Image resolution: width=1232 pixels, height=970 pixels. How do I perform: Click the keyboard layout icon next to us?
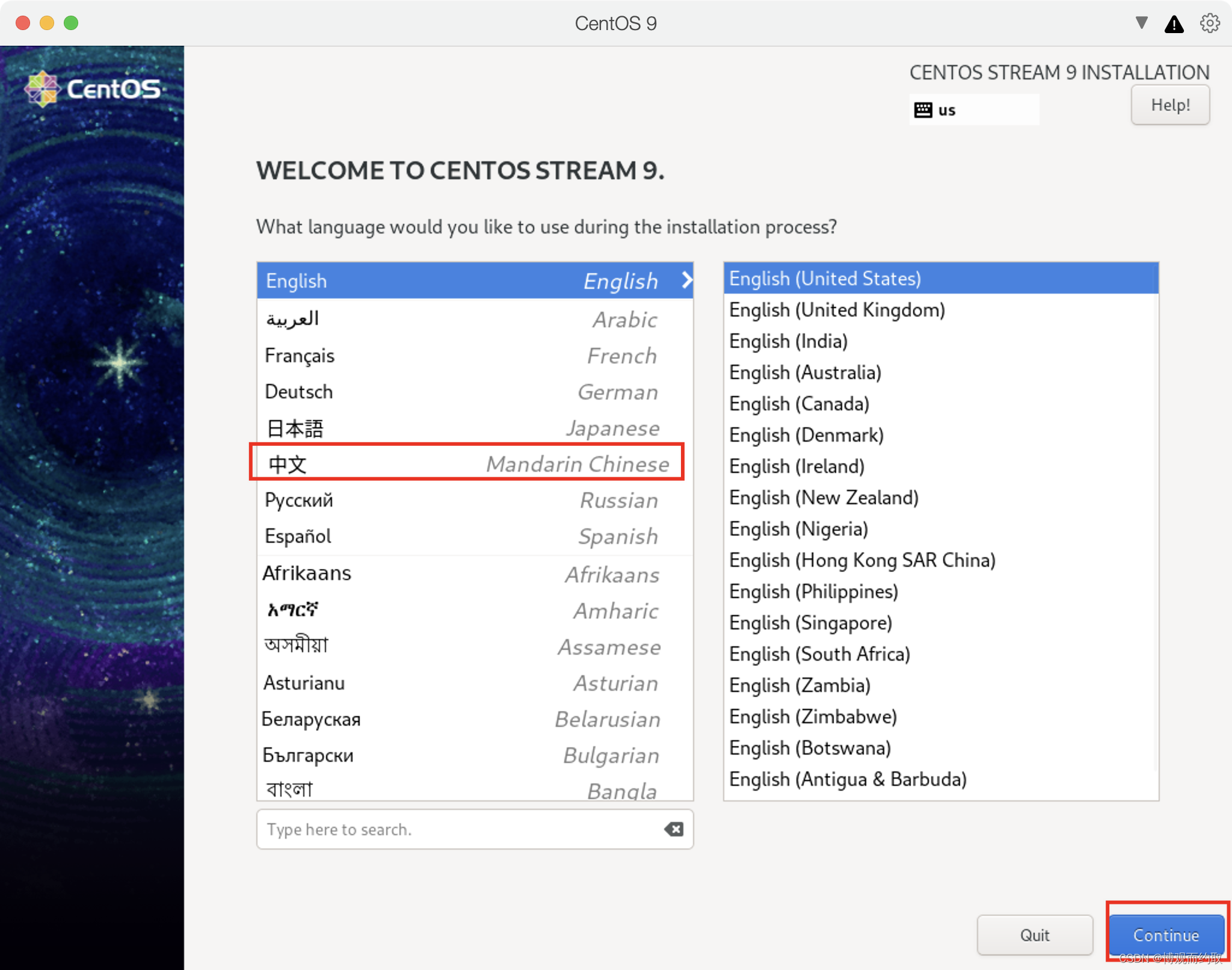(923, 110)
